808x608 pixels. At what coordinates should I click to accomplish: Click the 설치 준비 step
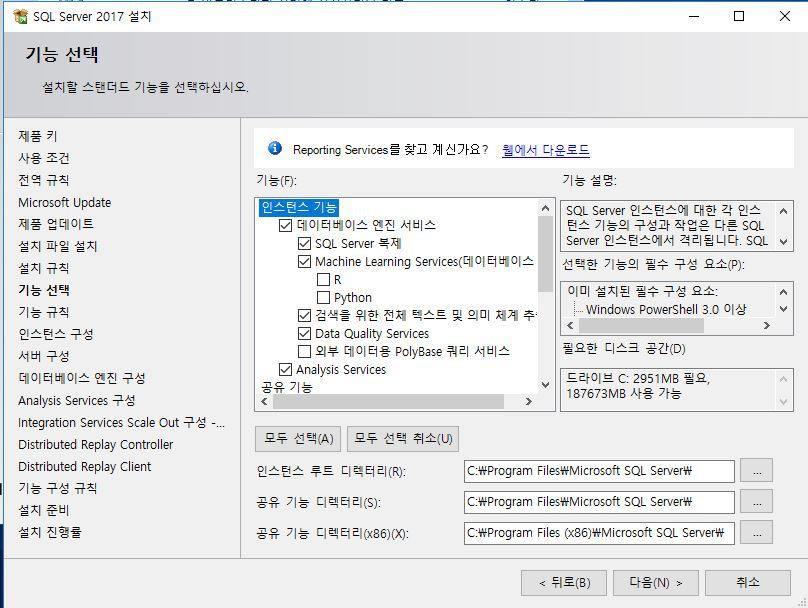coord(44,510)
